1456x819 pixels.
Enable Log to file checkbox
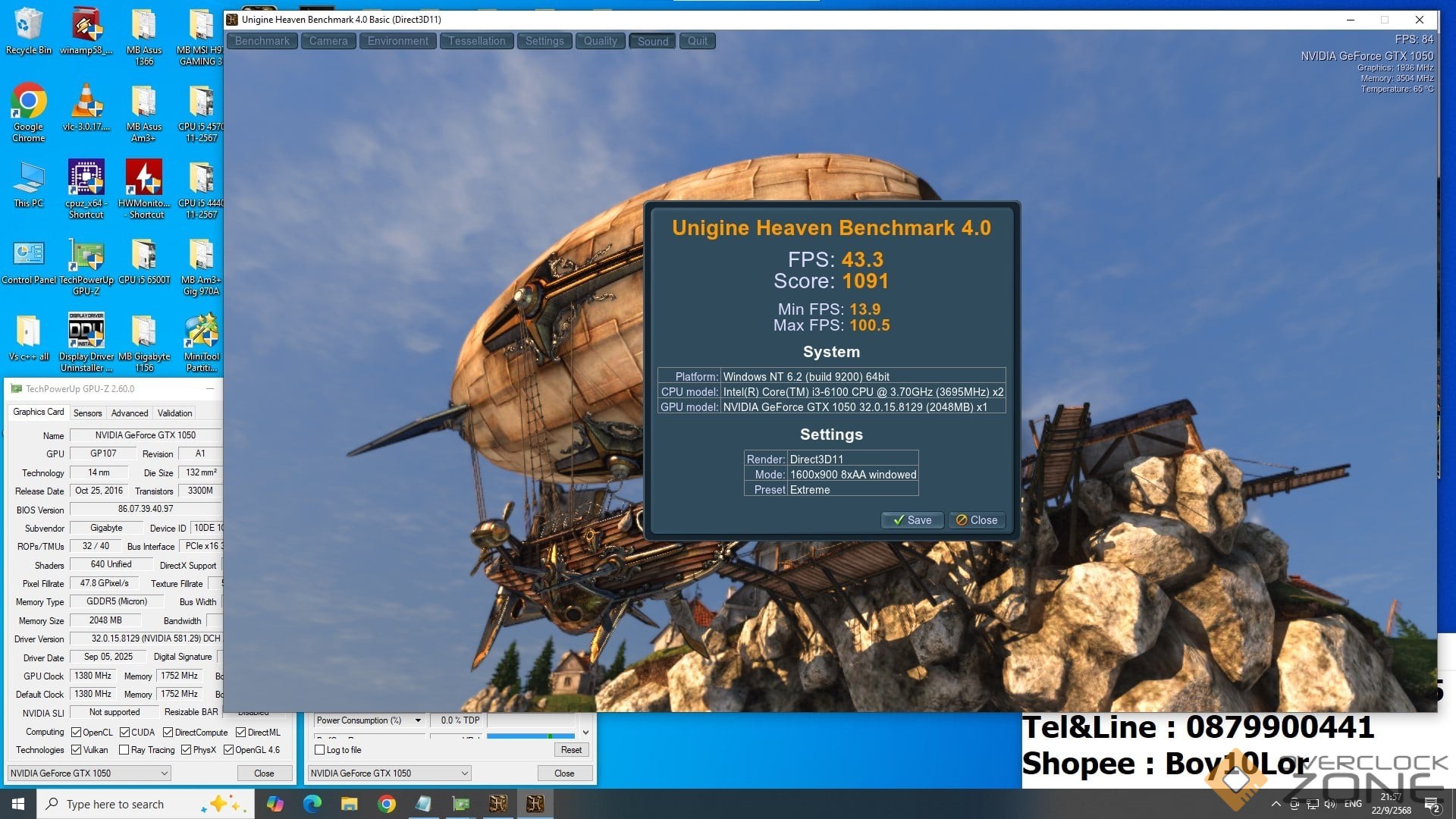pyautogui.click(x=320, y=750)
